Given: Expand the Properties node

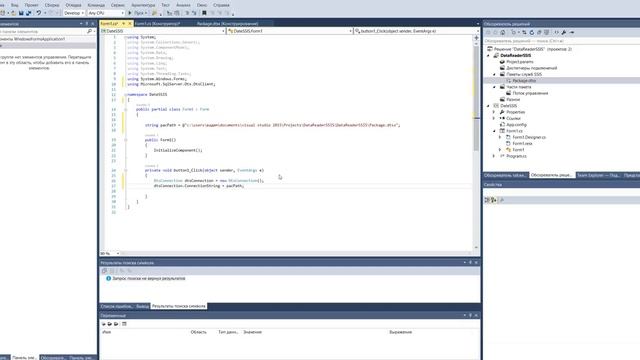Looking at the screenshot, I should point(494,112).
